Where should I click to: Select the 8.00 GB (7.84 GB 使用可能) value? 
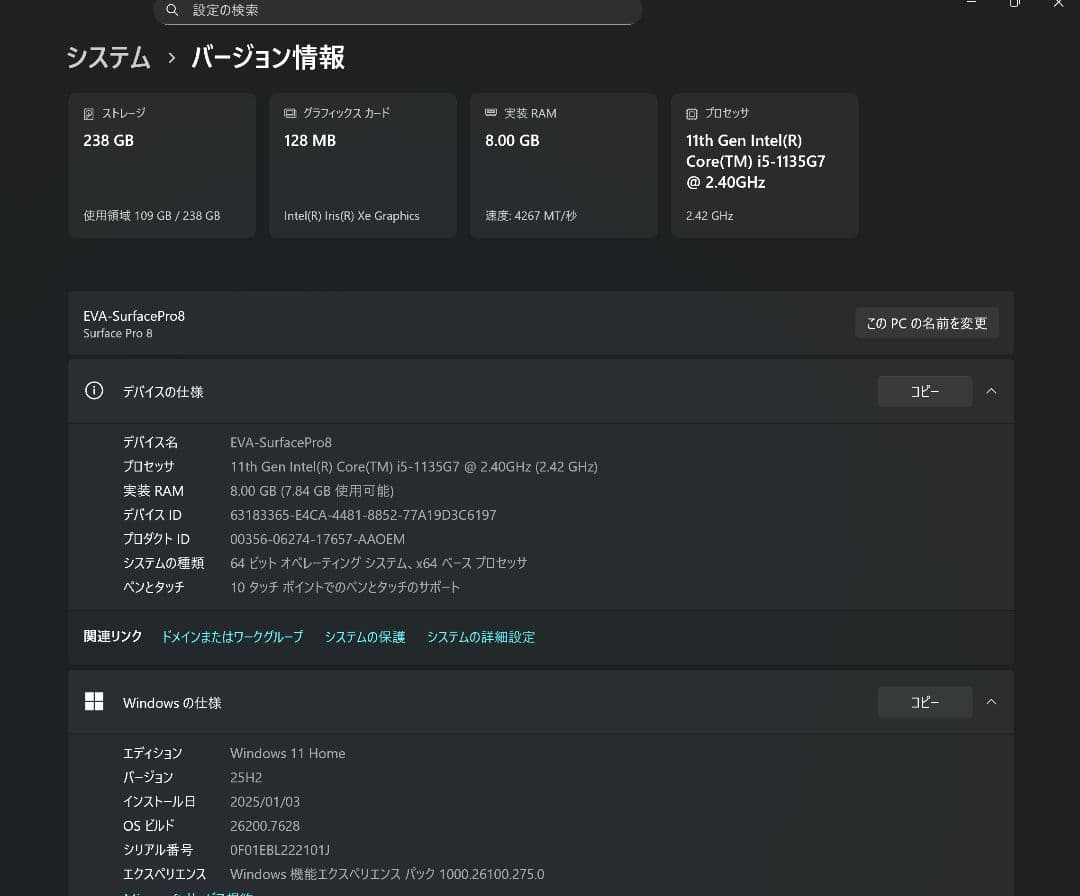[312, 491]
